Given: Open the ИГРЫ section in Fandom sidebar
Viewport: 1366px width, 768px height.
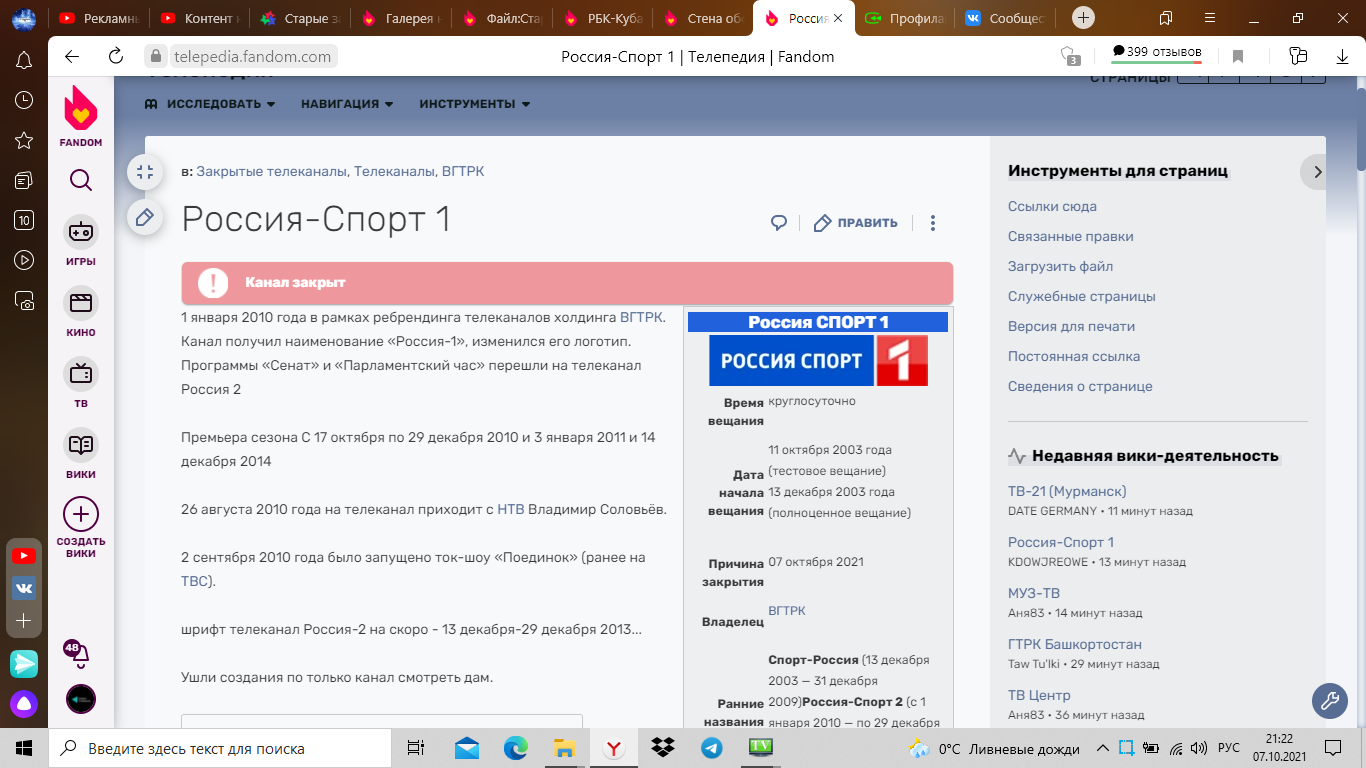Looking at the screenshot, I should (81, 241).
